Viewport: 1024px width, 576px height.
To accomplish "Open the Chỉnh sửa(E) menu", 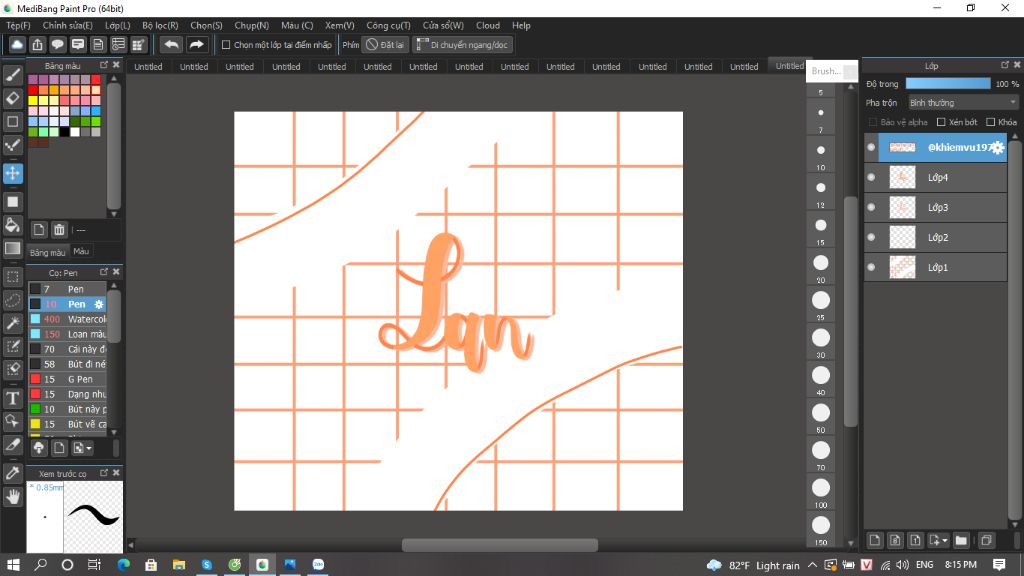I will tap(68, 25).
